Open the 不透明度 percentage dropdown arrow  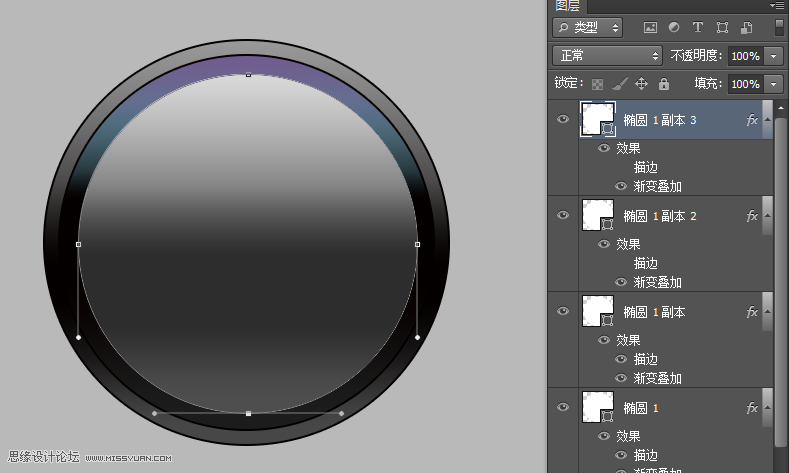(x=773, y=56)
